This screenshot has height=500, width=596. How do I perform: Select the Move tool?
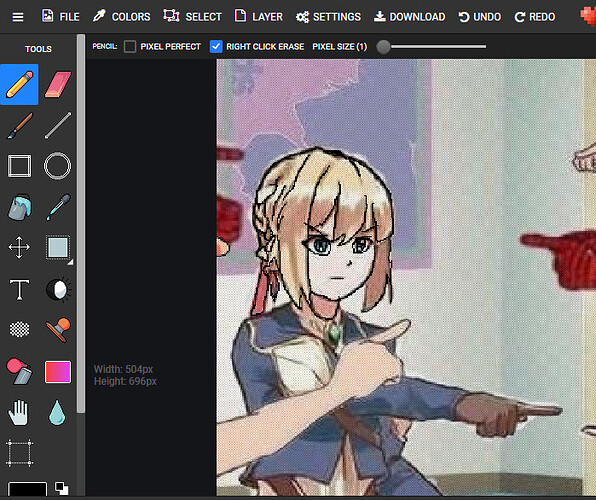[19, 248]
